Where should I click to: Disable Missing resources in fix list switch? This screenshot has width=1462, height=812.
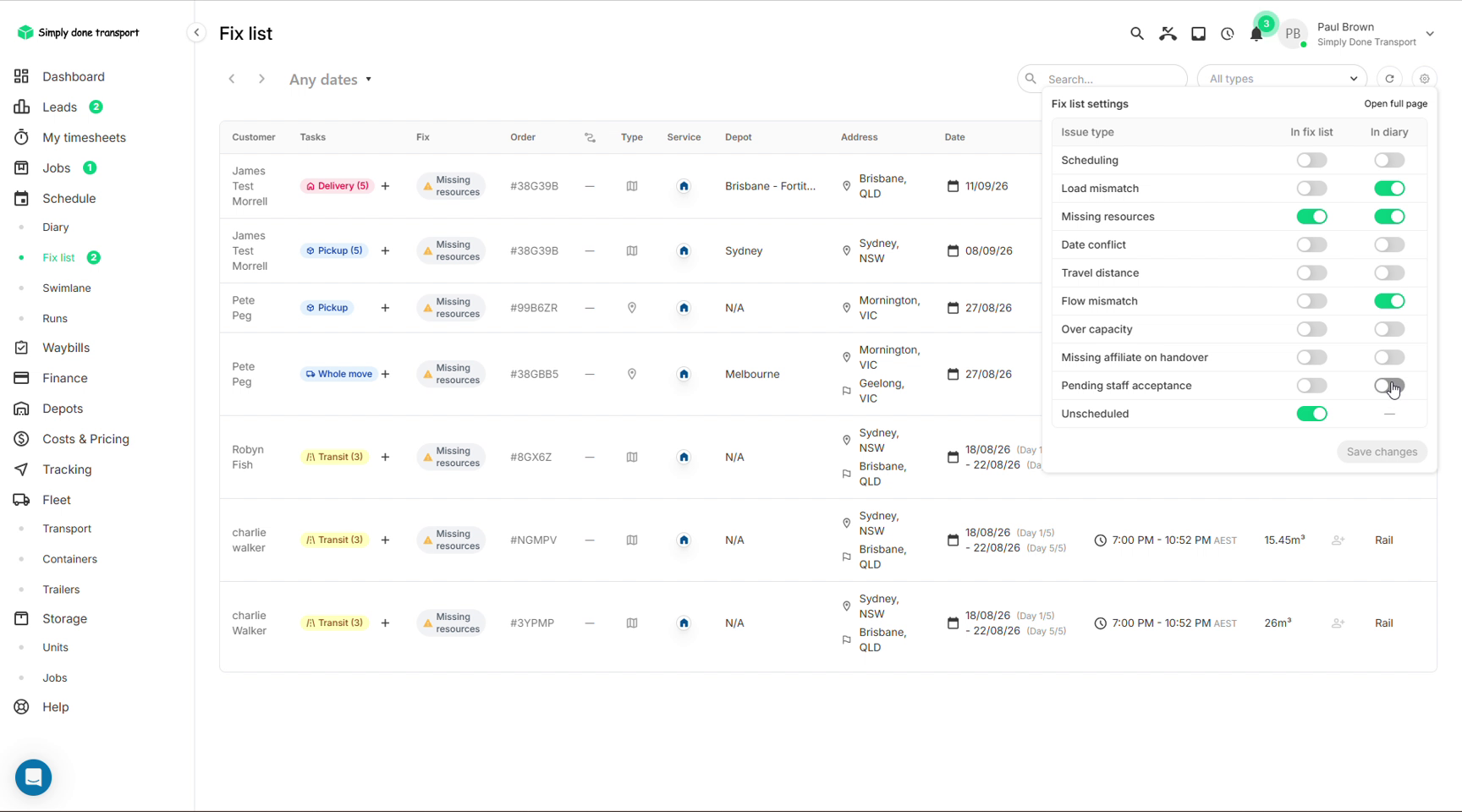(x=1312, y=217)
